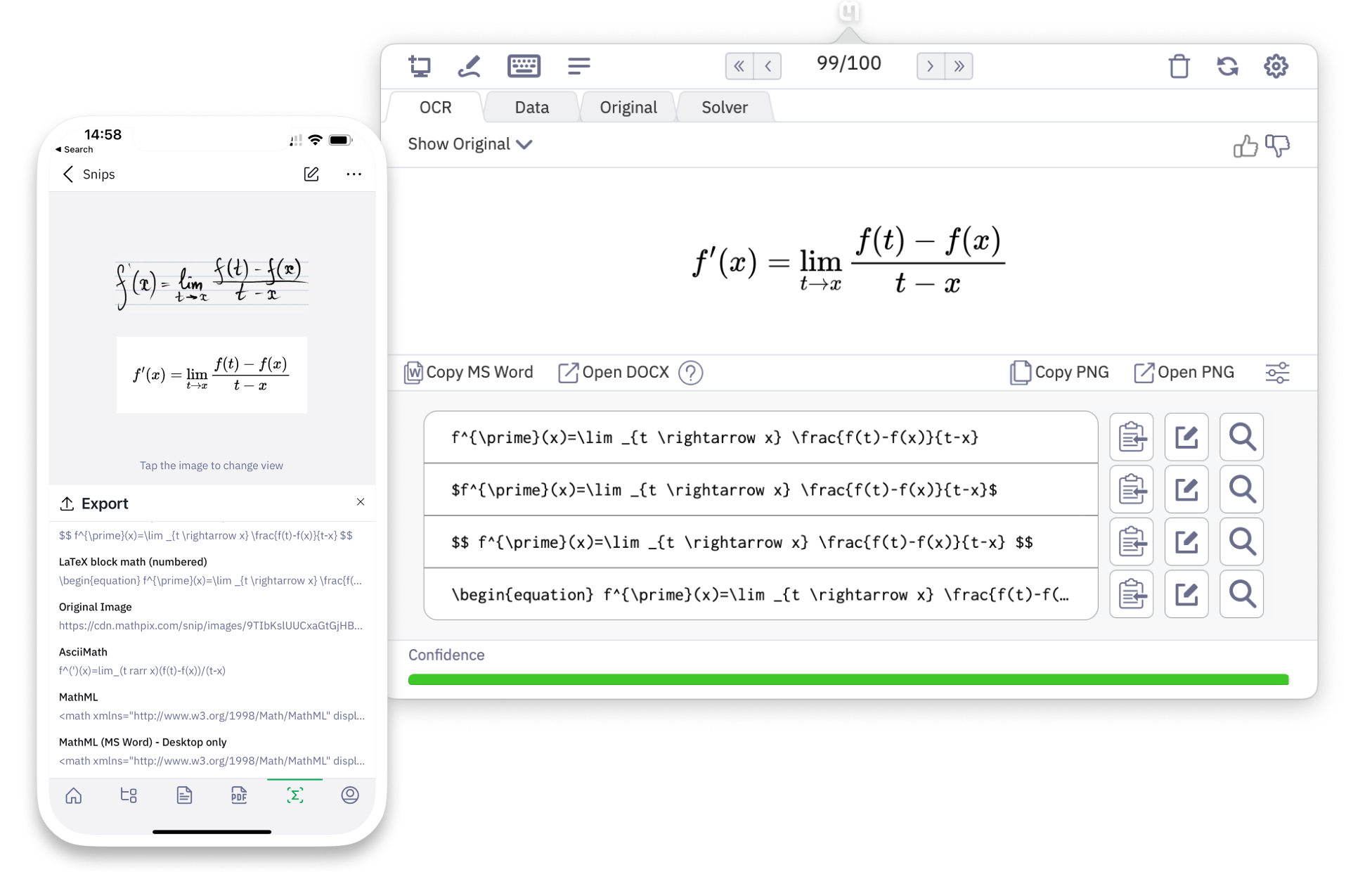Click the delete/trash icon
The image size is (1372, 872).
click(x=1179, y=67)
